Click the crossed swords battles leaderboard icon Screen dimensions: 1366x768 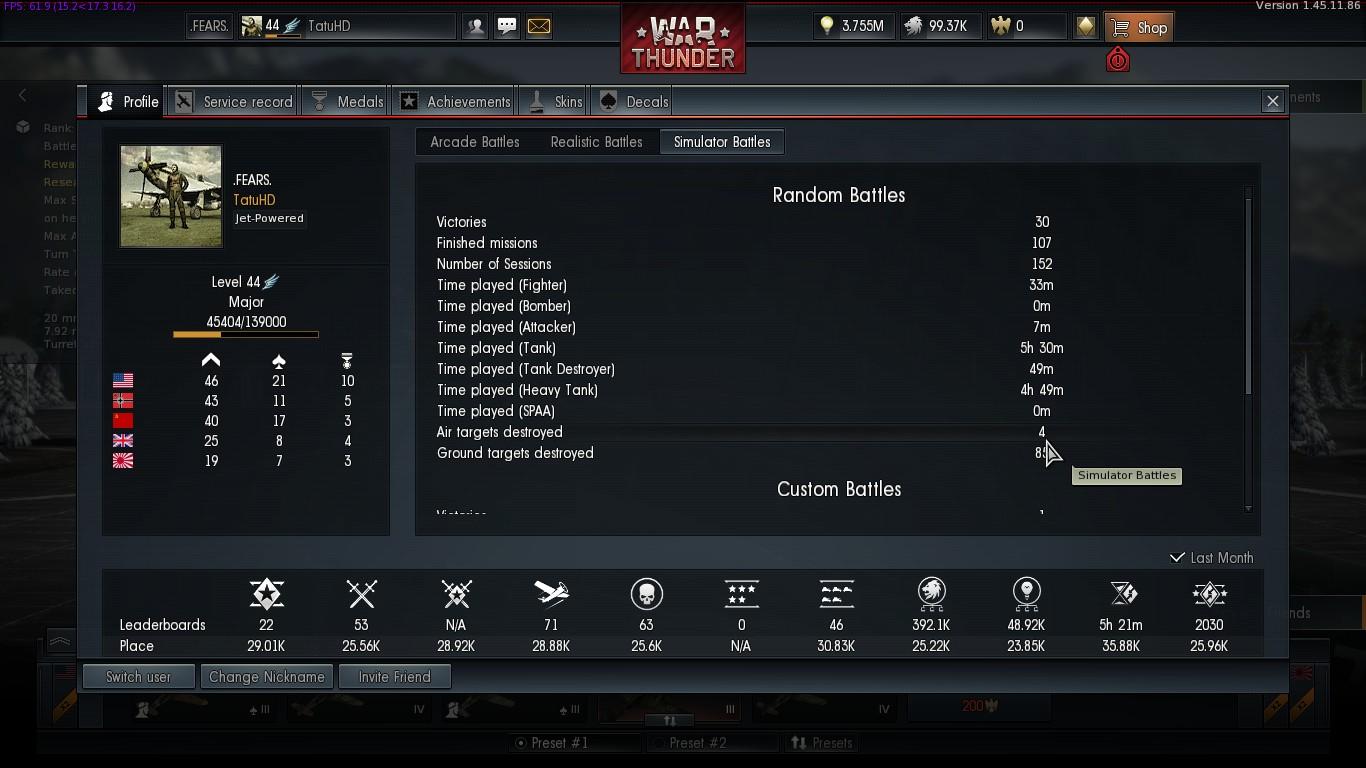[361, 594]
